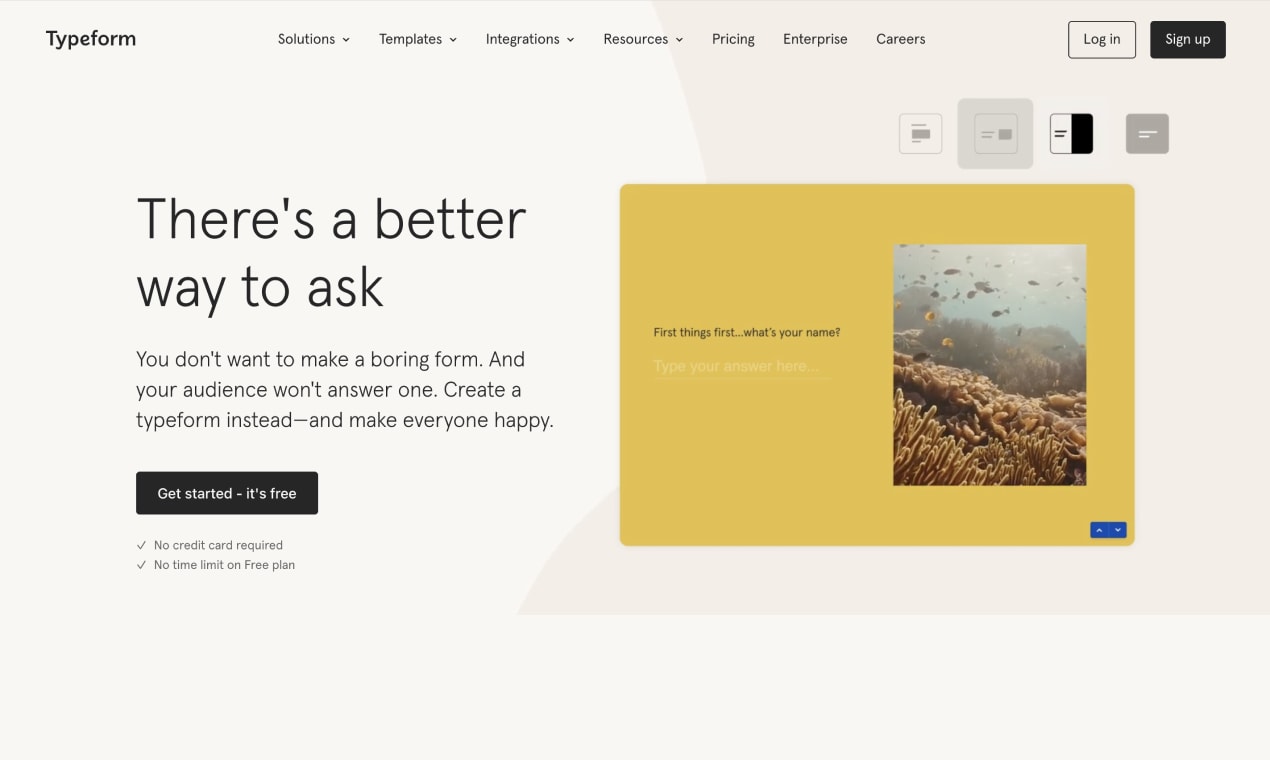The height and width of the screenshot is (760, 1270).
Task: Click 'First things first...what's your name?' question
Action: [747, 332]
